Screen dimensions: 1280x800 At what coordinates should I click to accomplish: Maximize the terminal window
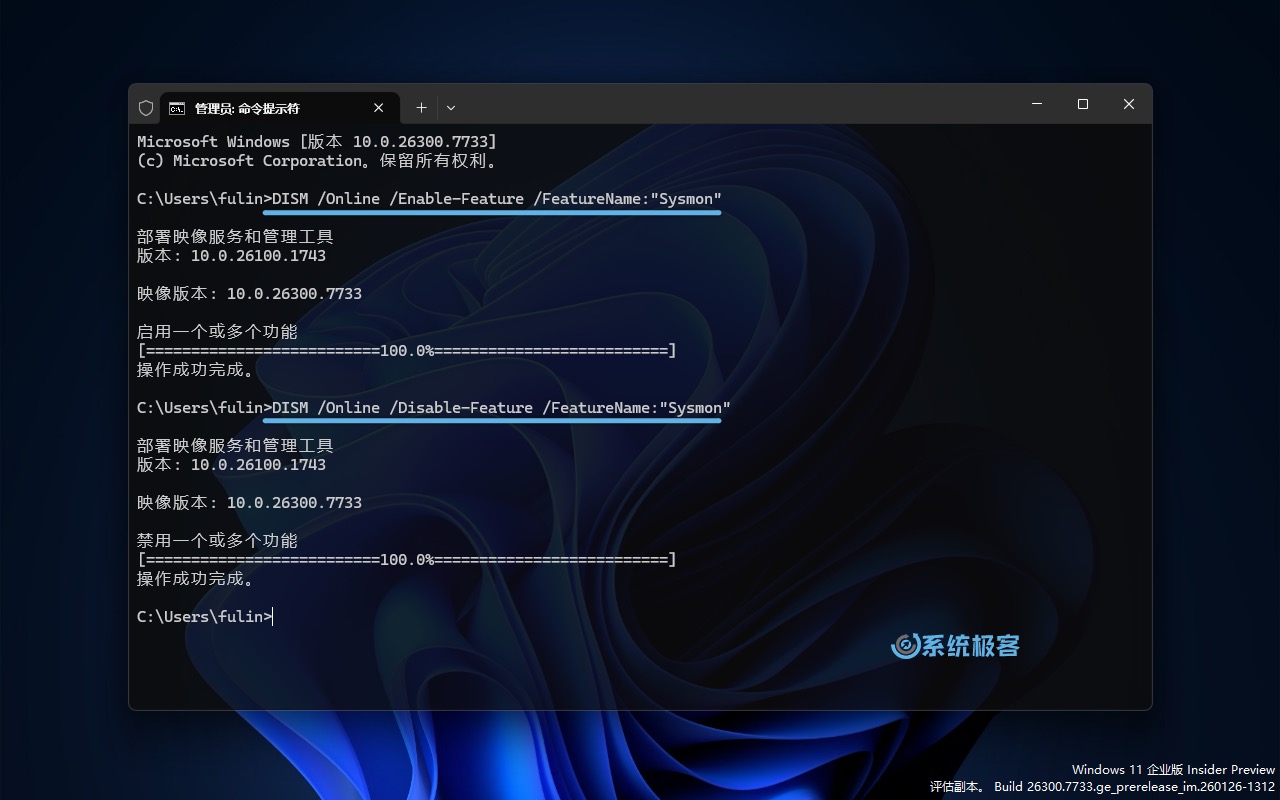coord(1082,104)
